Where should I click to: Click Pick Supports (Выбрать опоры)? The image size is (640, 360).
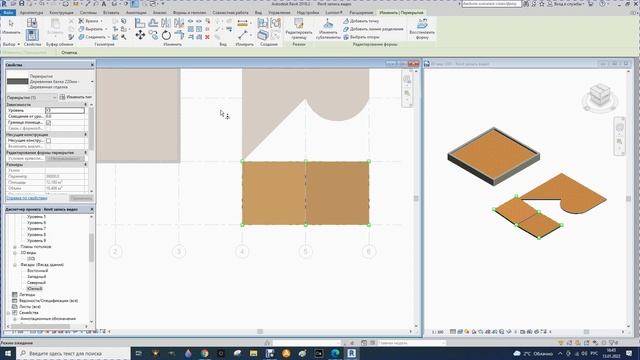coord(361,37)
